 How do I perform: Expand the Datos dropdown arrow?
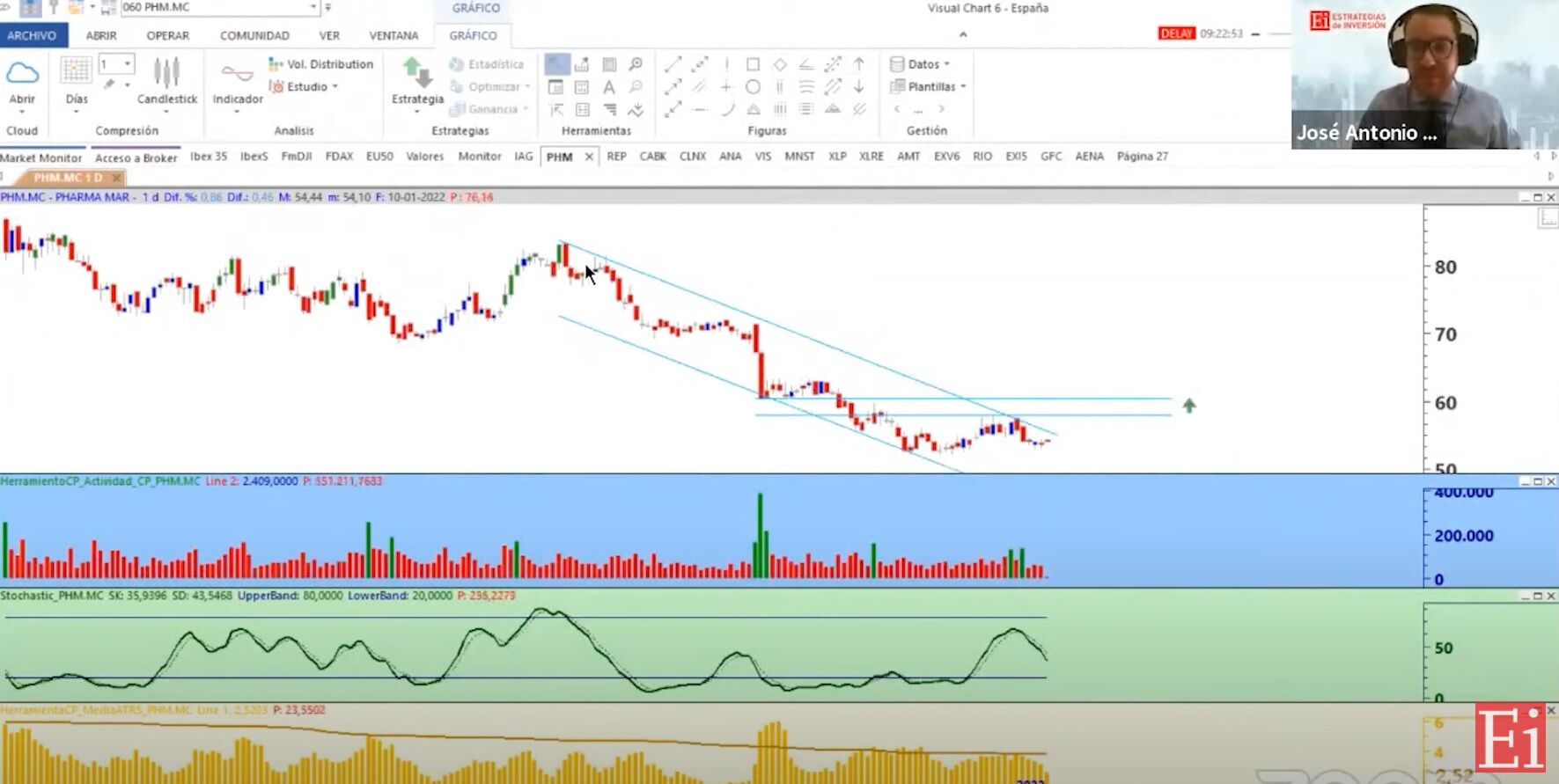click(947, 64)
